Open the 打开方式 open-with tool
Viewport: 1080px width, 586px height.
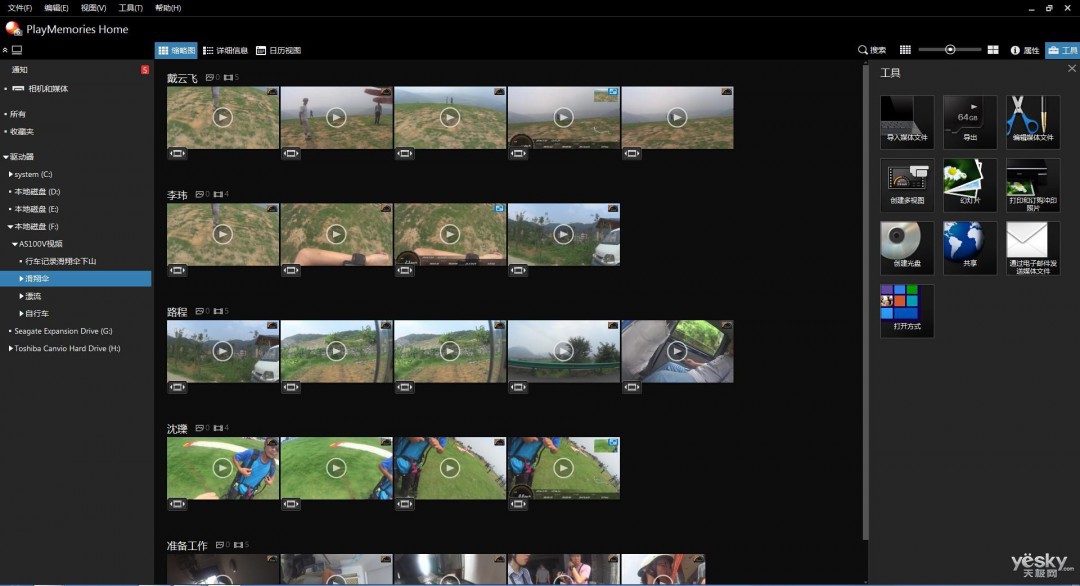tap(906, 311)
